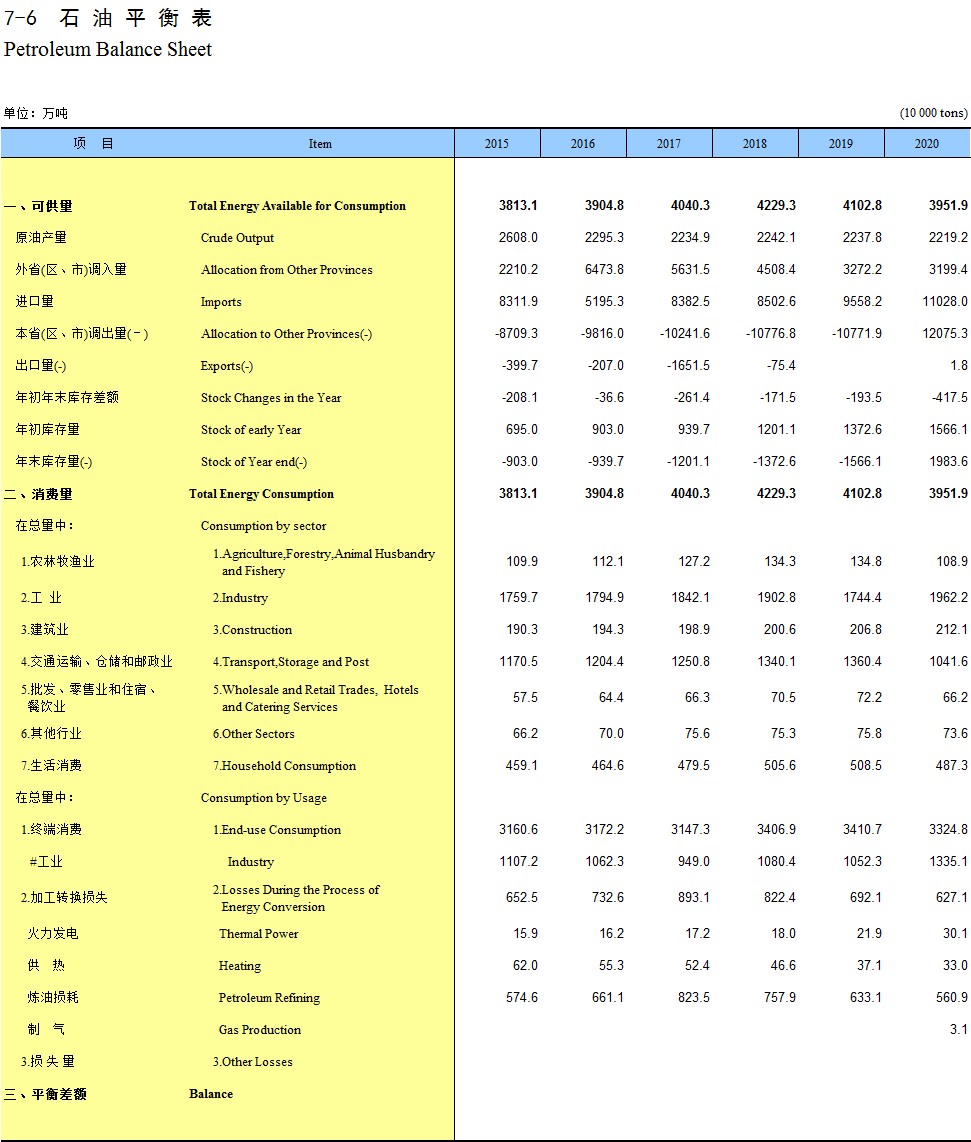Click 2015 Crude Output value 2608.0

coord(518,238)
